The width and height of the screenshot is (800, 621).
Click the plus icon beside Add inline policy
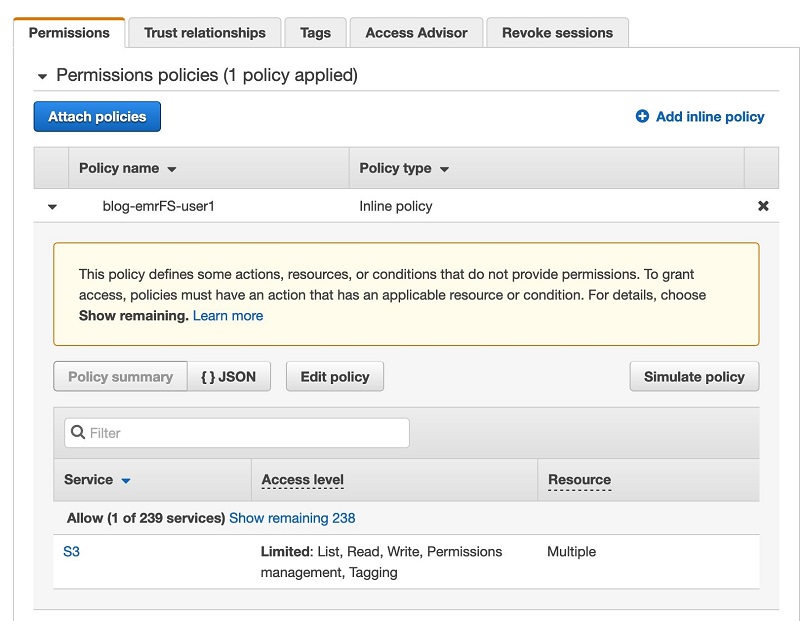tap(642, 116)
